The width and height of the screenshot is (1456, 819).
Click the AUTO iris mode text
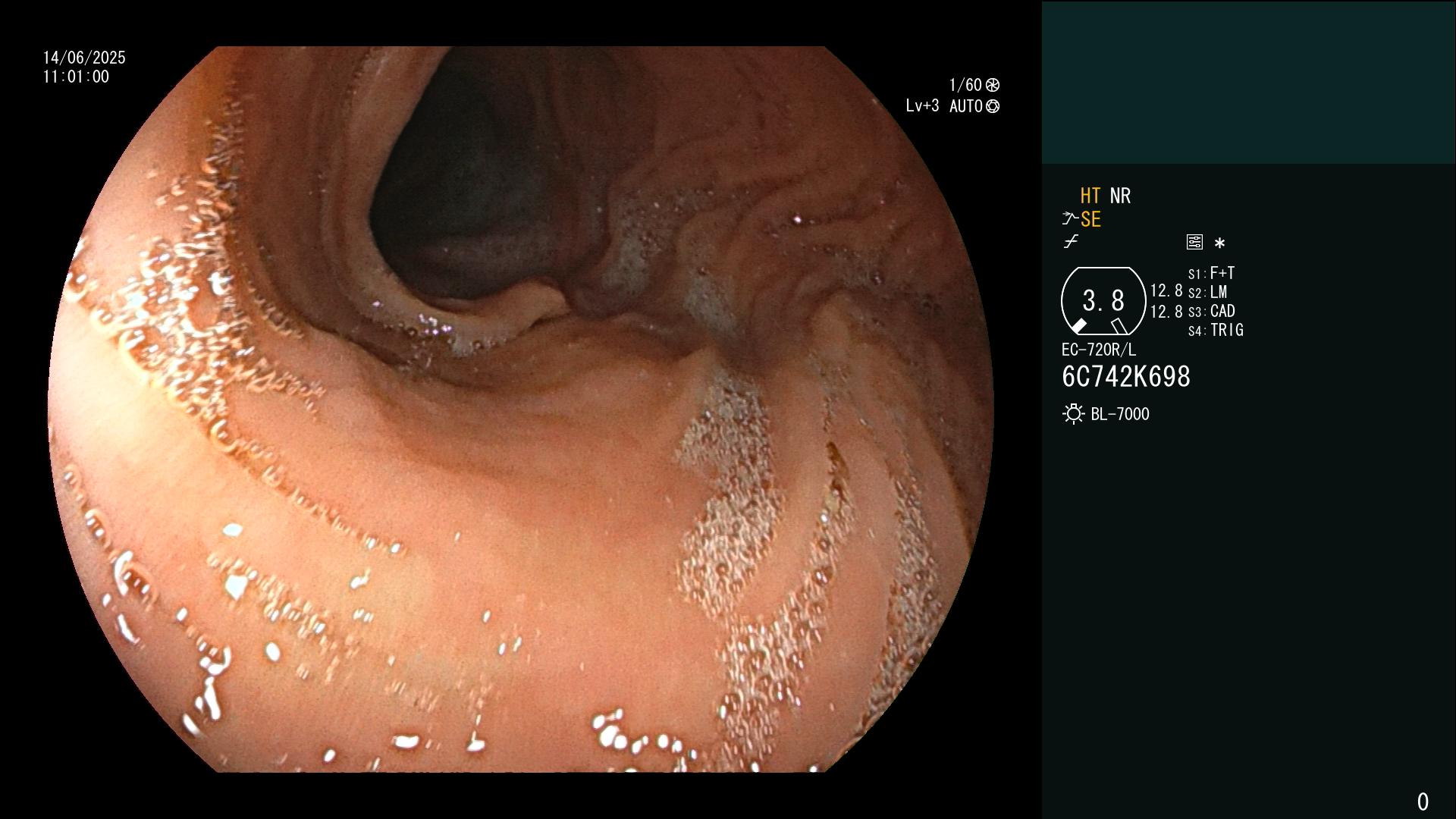[966, 106]
